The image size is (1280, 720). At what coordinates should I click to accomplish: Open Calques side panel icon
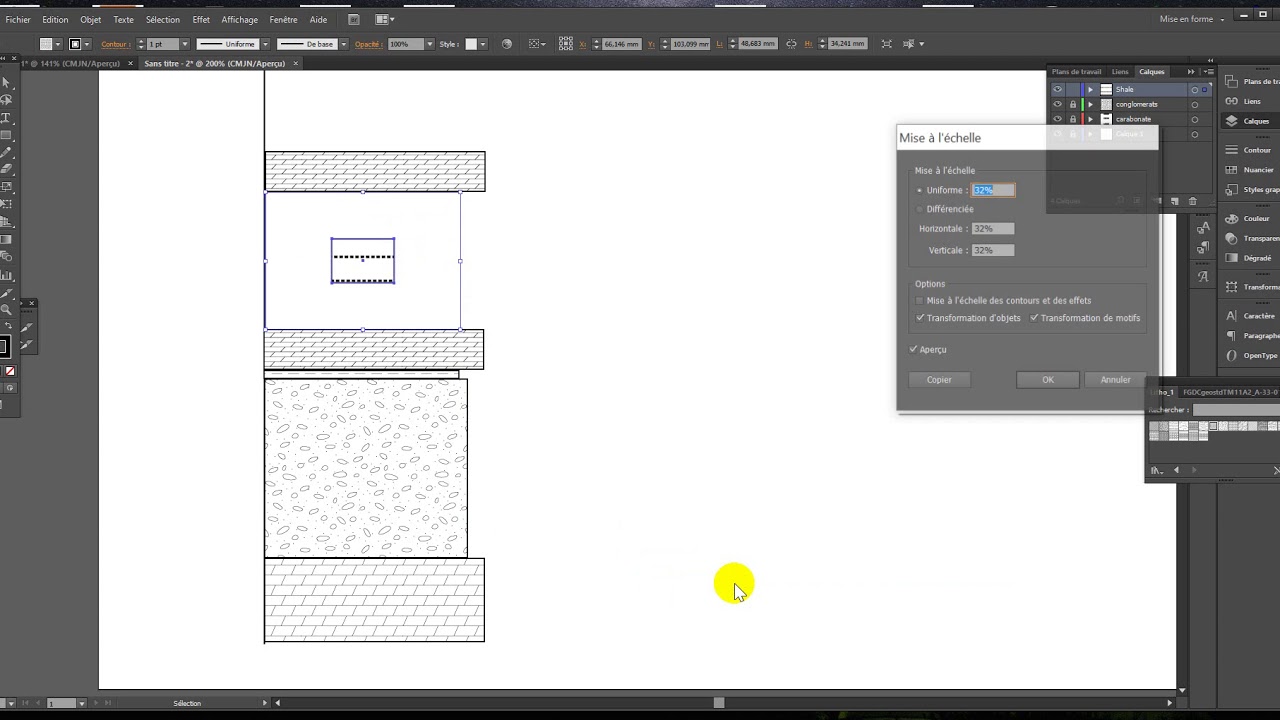click(1248, 121)
